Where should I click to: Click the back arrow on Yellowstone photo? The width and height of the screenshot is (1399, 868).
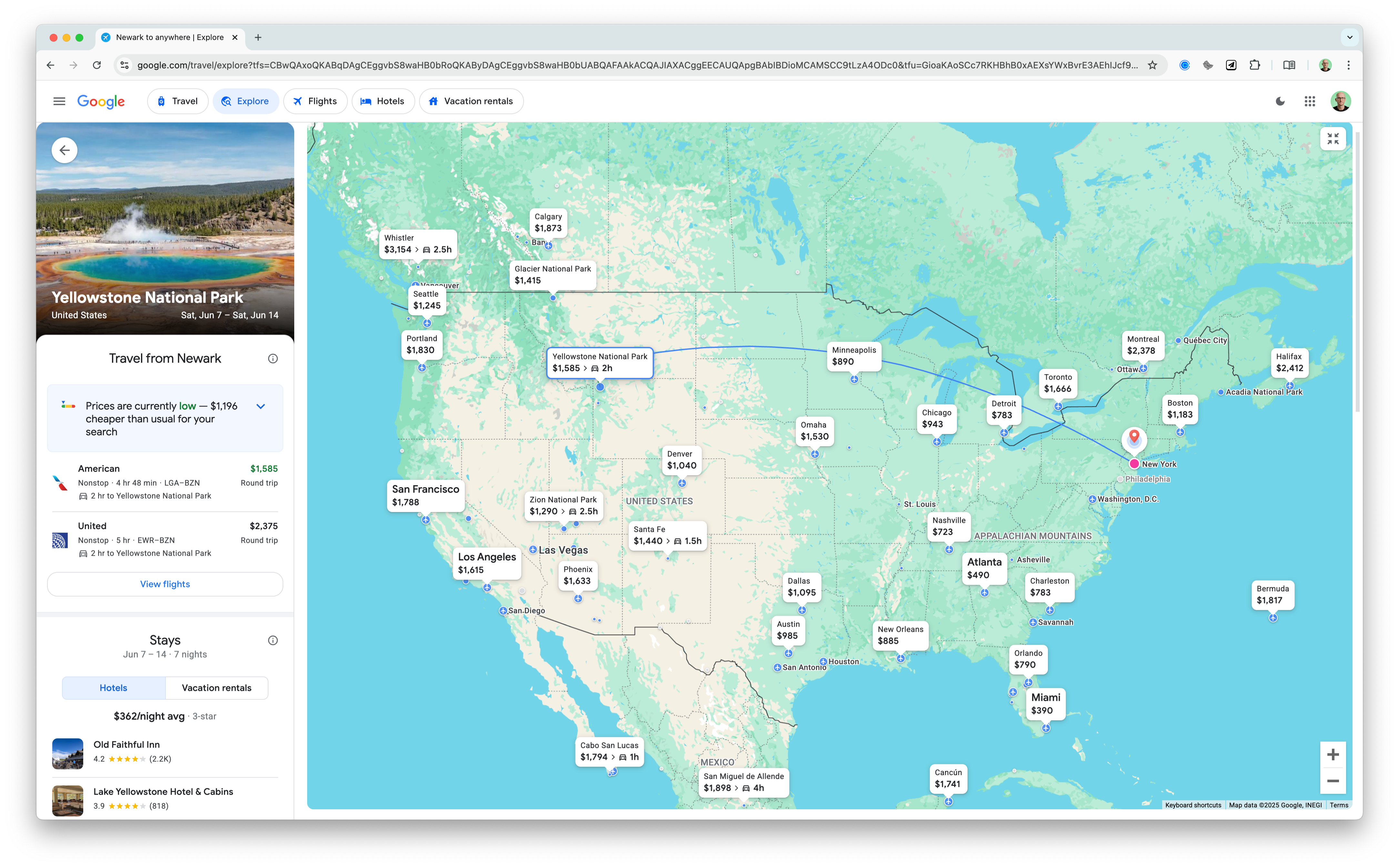point(64,150)
